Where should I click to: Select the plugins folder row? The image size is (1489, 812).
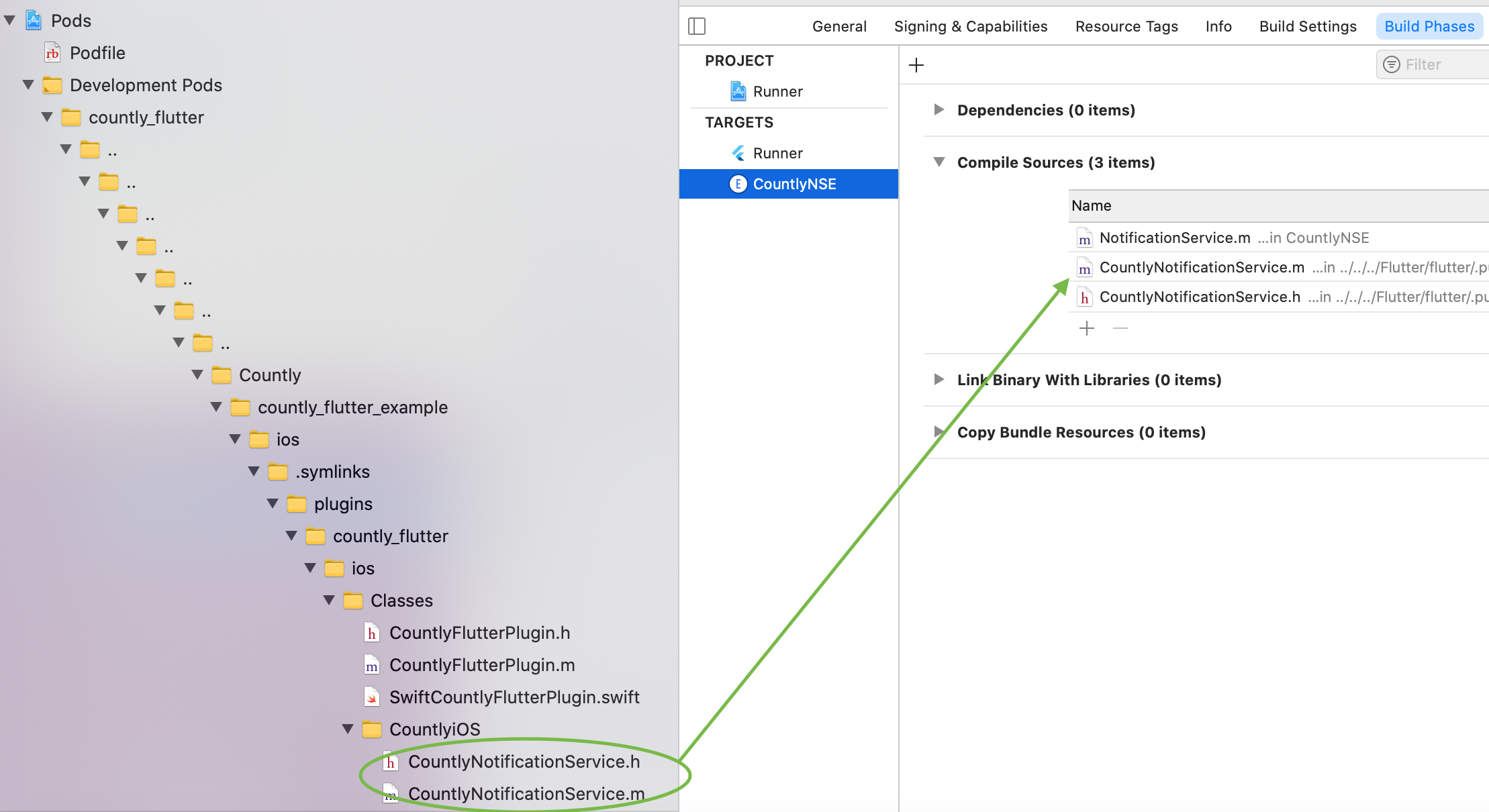coord(343,504)
